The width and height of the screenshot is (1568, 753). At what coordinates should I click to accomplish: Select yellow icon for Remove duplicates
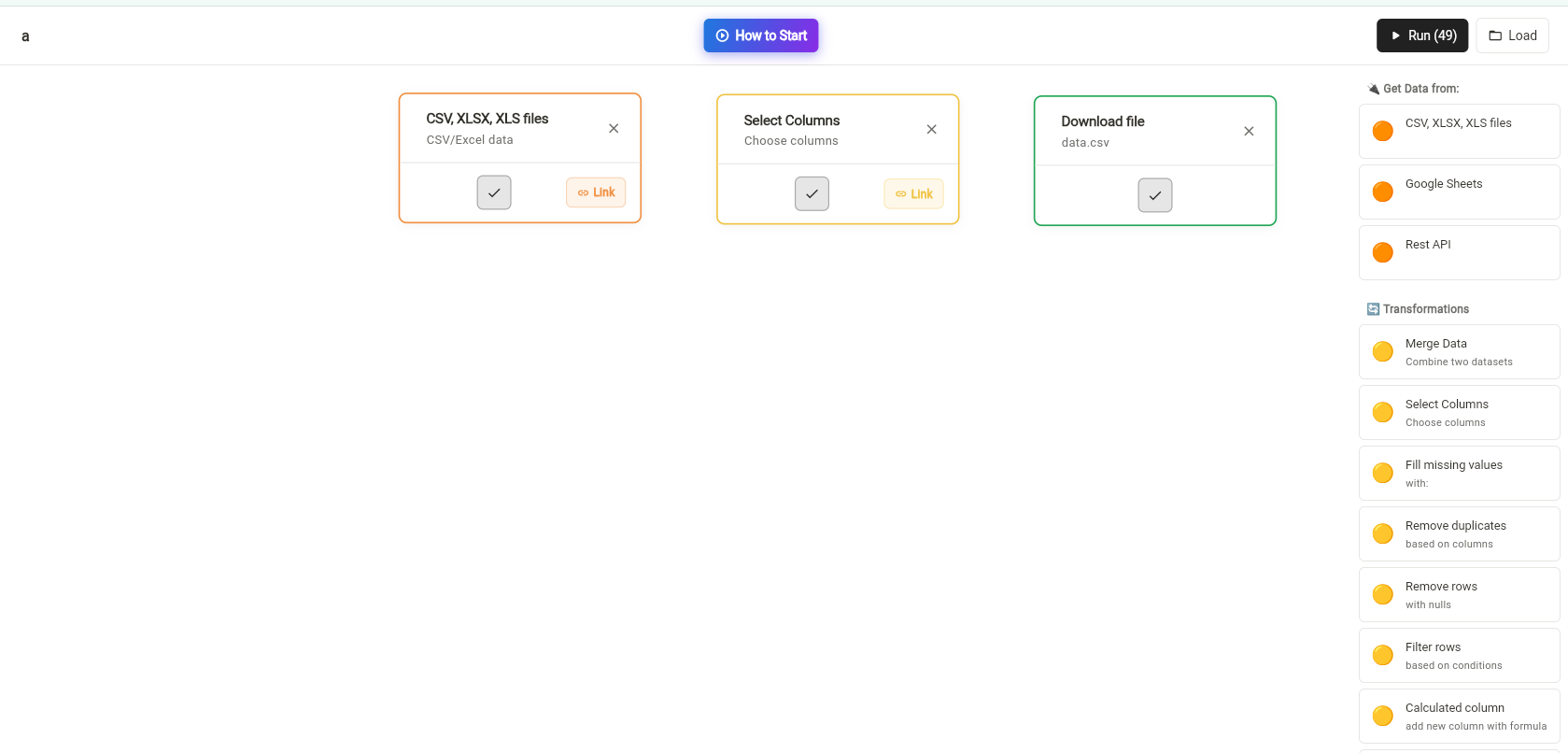coord(1383,533)
